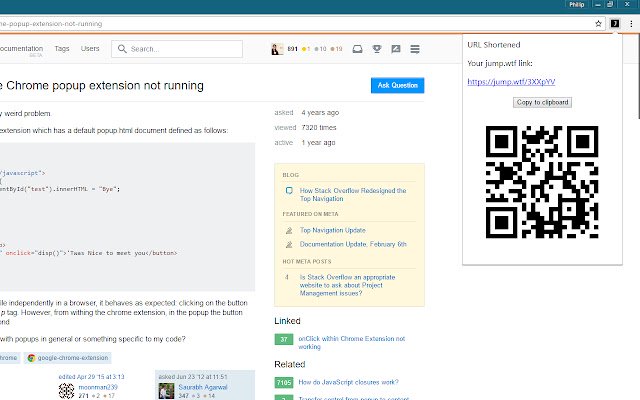Viewport: 640px width, 400px height.
Task: Click the QR code image
Action: coord(542,182)
